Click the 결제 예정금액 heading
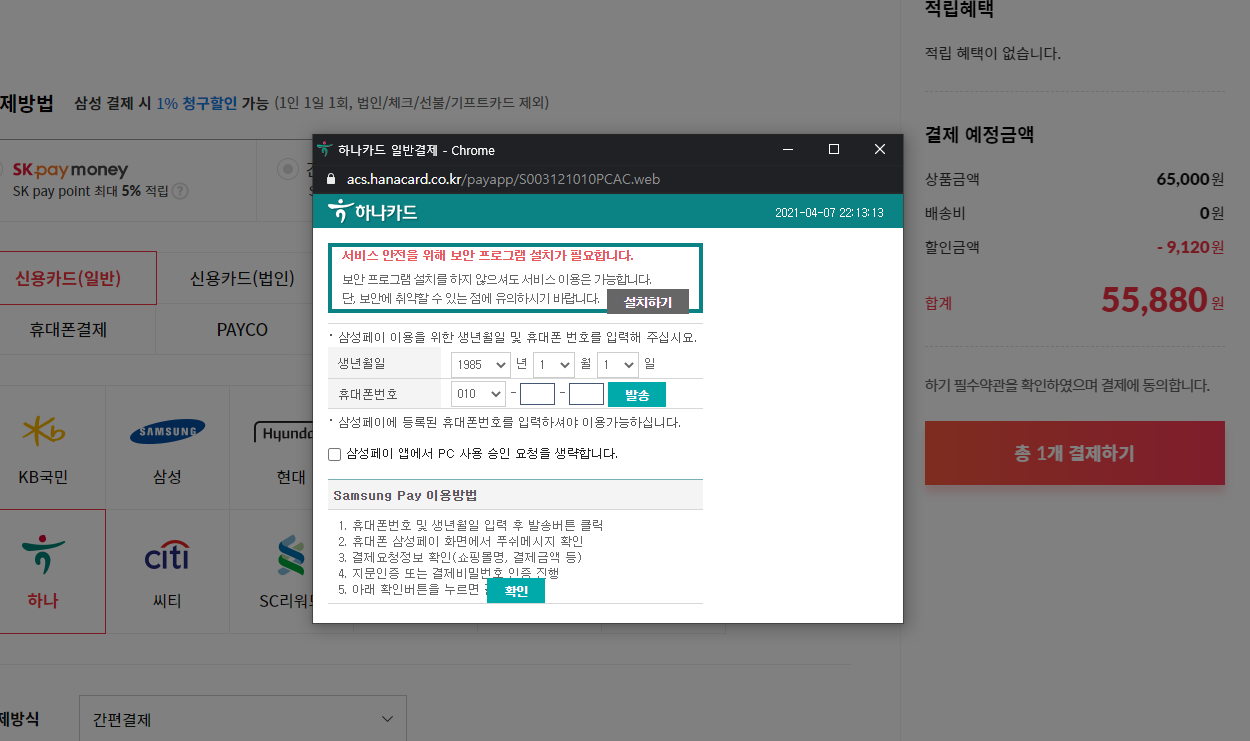 [x=979, y=134]
